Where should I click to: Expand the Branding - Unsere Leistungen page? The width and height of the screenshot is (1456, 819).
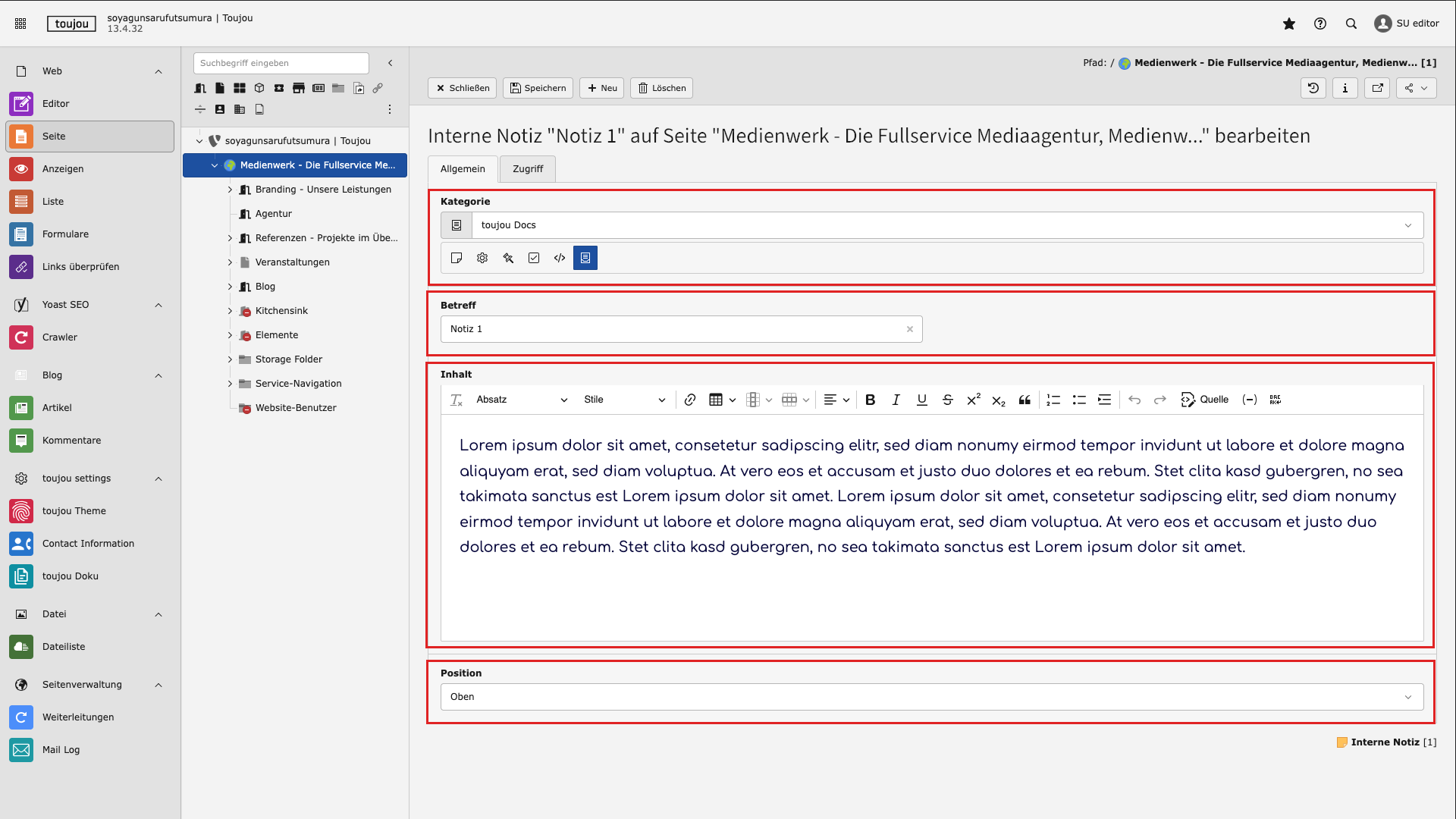230,190
